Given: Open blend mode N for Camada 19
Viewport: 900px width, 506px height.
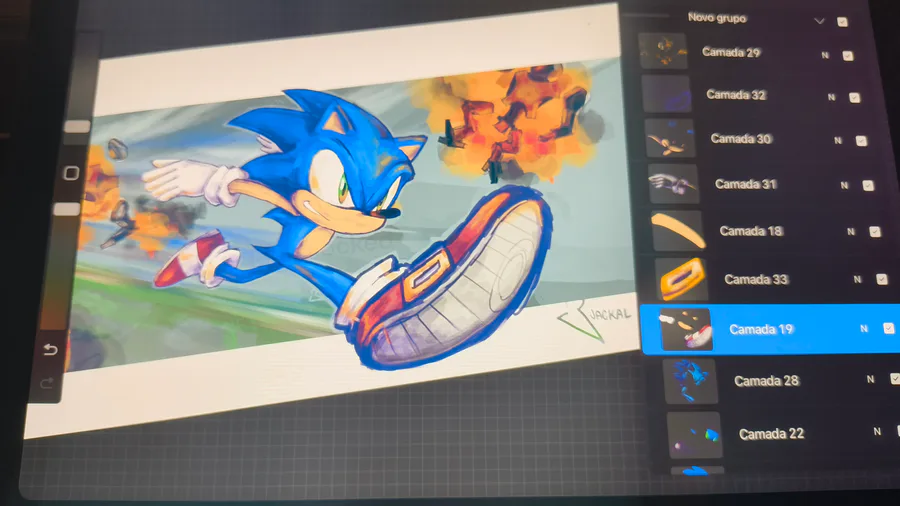Looking at the screenshot, I should pyautogui.click(x=864, y=329).
